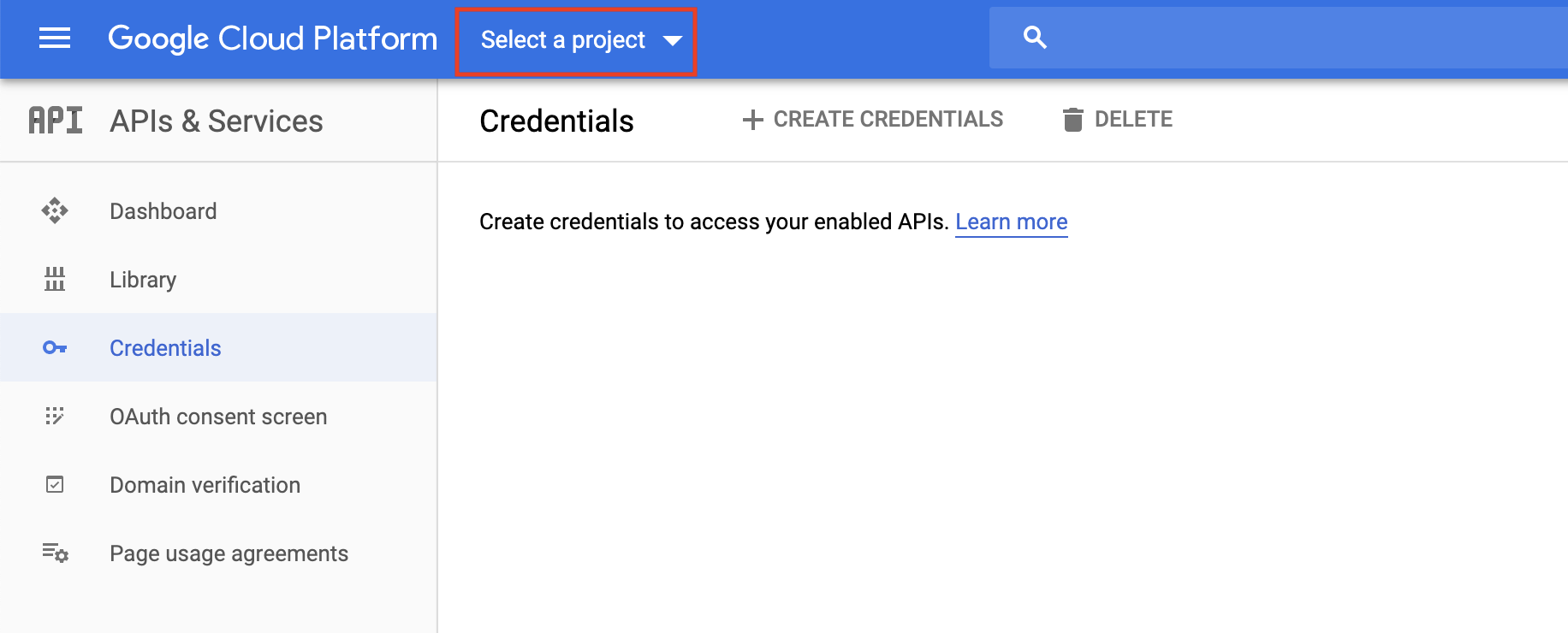Image resolution: width=1568 pixels, height=633 pixels.
Task: Click the API logo icon
Action: 56,121
